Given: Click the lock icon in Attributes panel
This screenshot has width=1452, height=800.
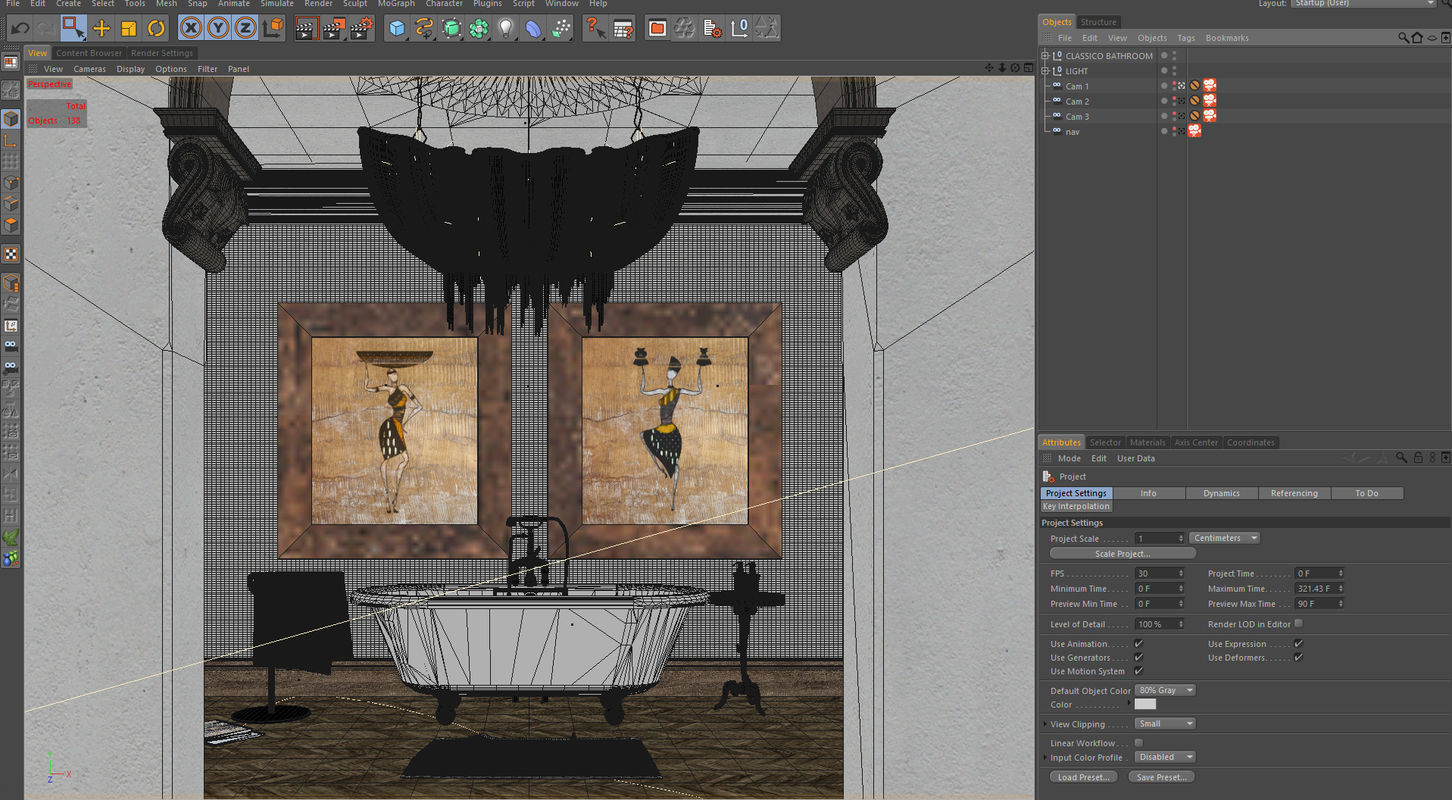Looking at the screenshot, I should coord(1418,457).
